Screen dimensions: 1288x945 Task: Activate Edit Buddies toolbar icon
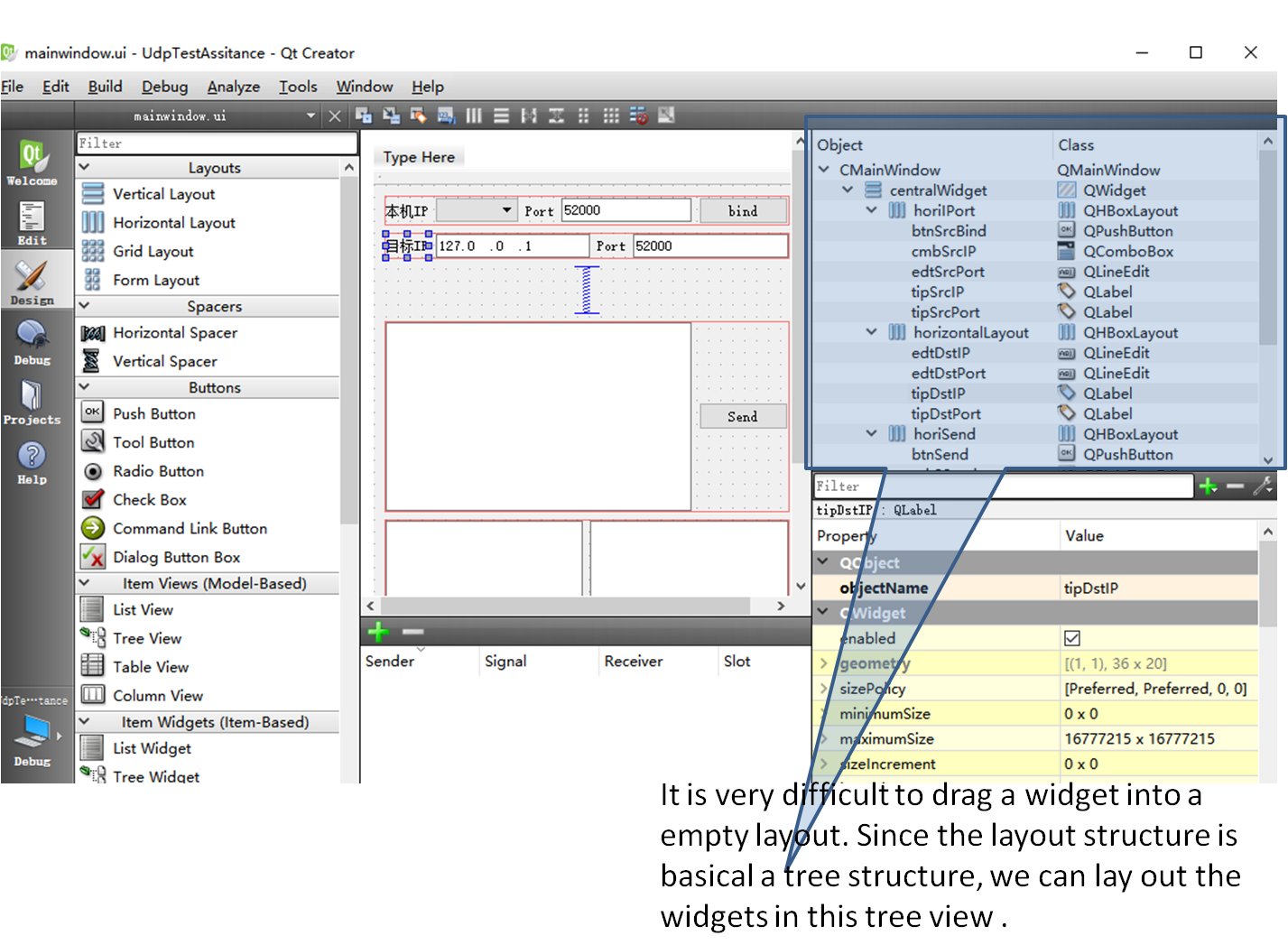coord(419,116)
